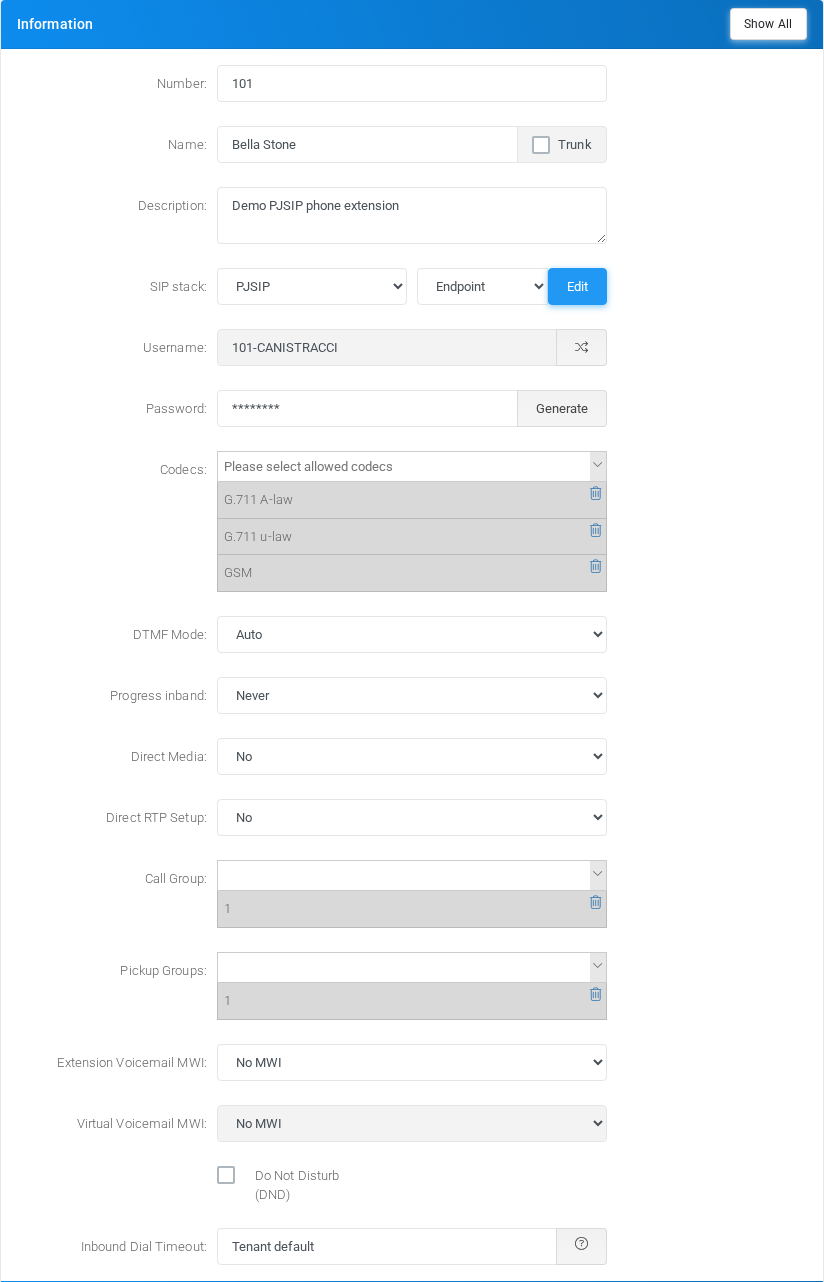The width and height of the screenshot is (824, 1282).
Task: Open the Endpoint dropdown
Action: [x=482, y=286]
